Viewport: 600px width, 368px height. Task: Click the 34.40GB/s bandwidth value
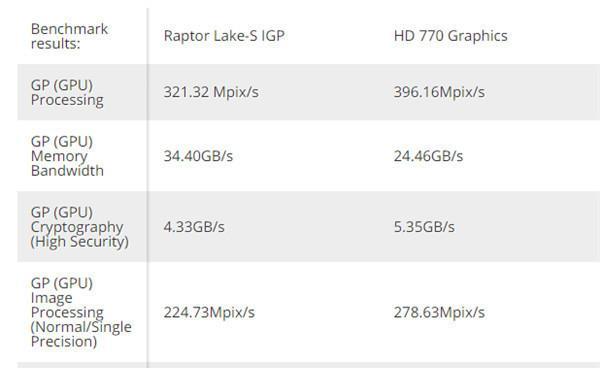coord(198,156)
